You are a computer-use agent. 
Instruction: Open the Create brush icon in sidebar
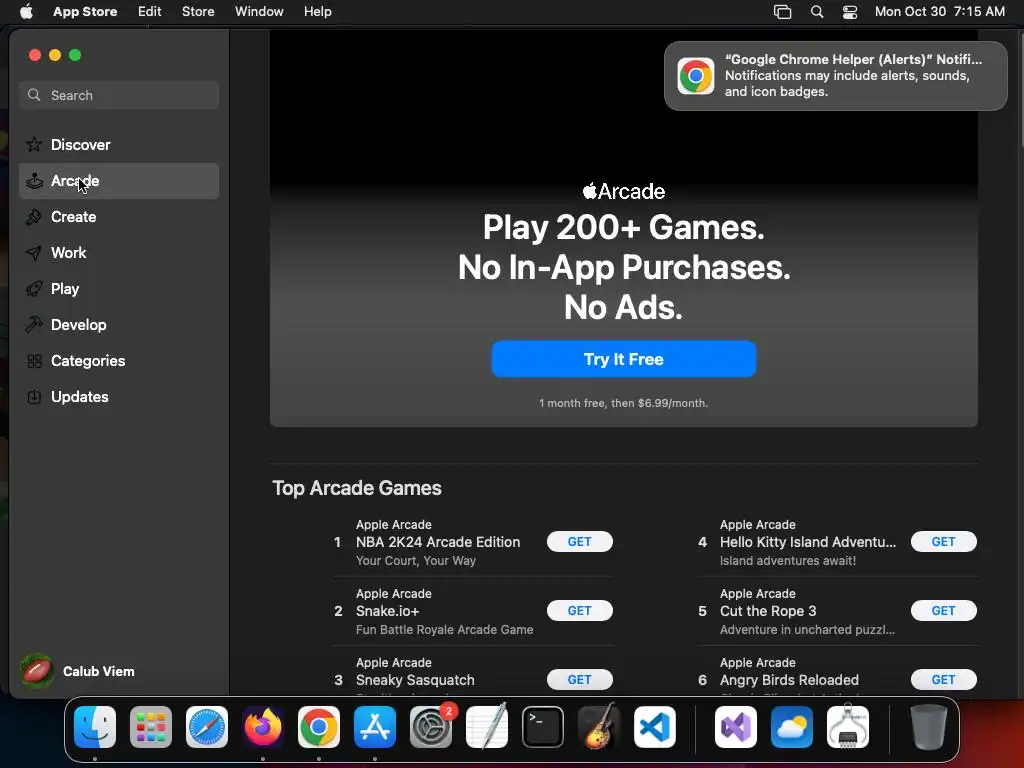pyautogui.click(x=34, y=217)
